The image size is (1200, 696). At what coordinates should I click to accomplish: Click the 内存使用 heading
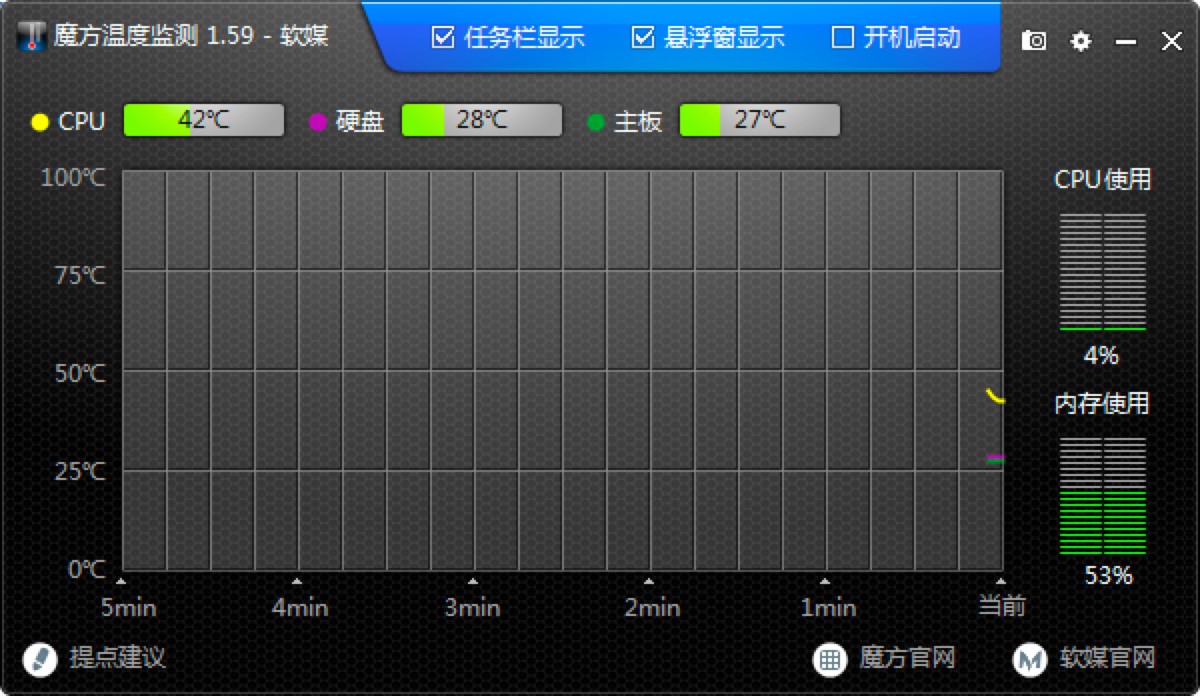pyautogui.click(x=1102, y=403)
